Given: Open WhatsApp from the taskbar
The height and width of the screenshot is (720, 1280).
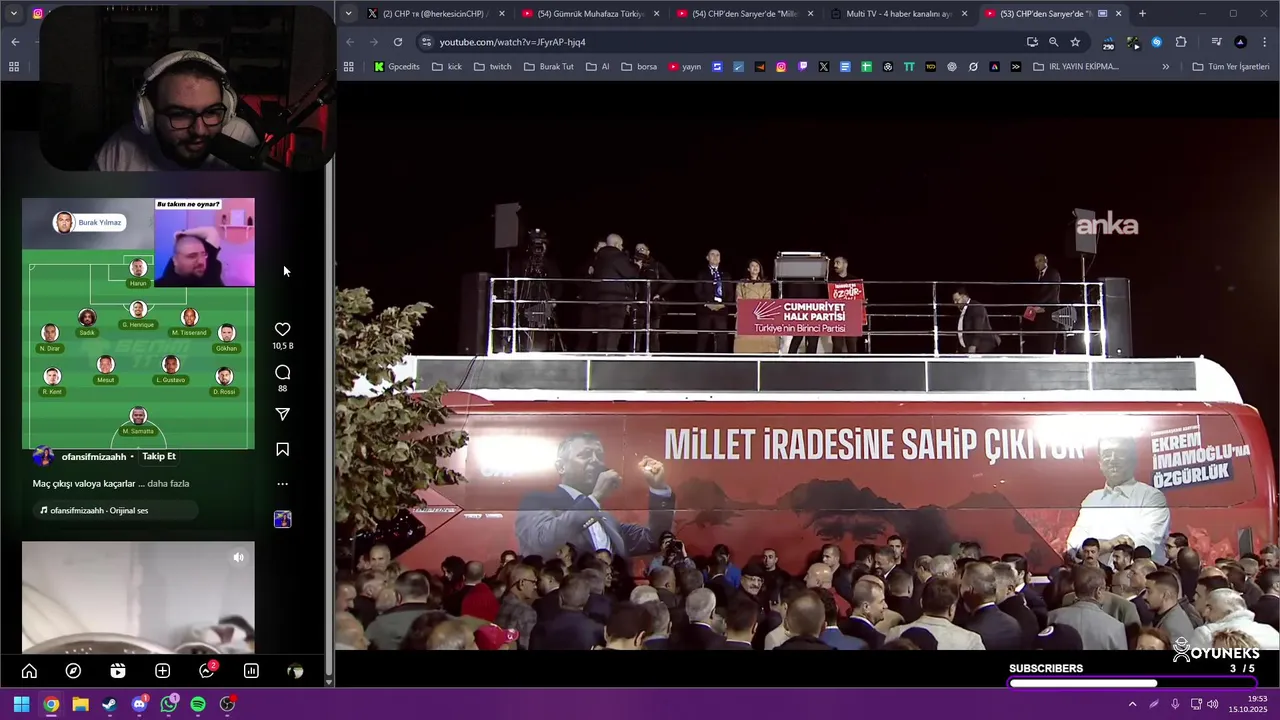Looking at the screenshot, I should (169, 704).
